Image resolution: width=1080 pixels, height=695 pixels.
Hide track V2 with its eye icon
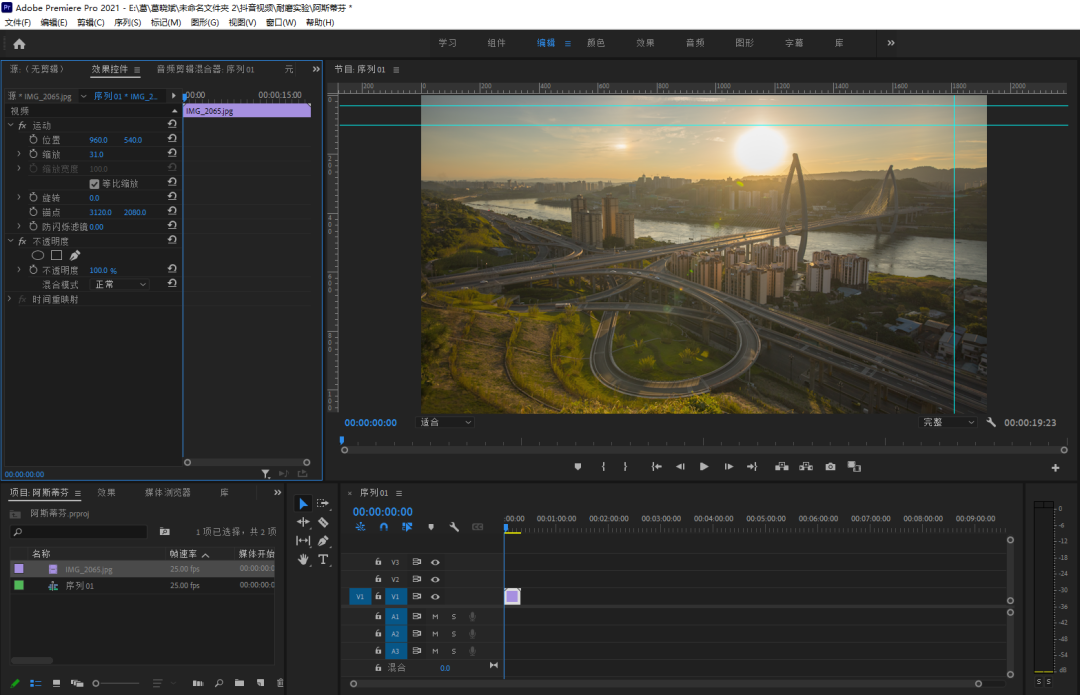pyautogui.click(x=435, y=579)
